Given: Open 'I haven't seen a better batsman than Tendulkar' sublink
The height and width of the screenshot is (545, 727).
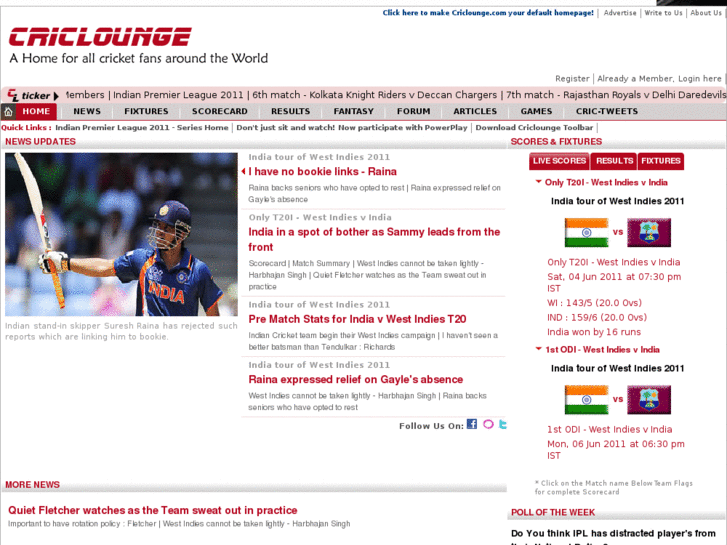Looking at the screenshot, I should (373, 341).
